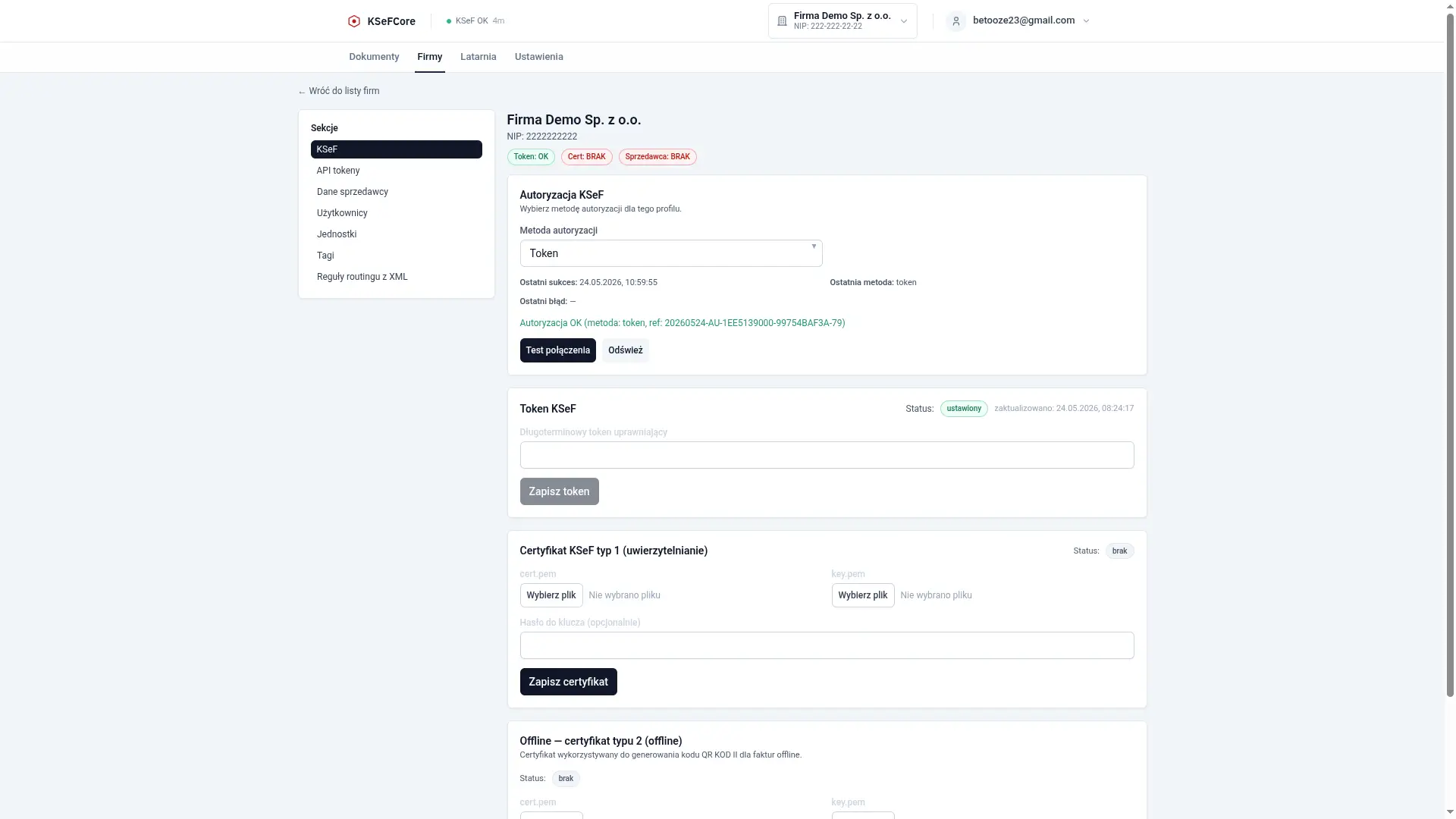Image resolution: width=1456 pixels, height=819 pixels.
Task: Click the brak badge in Offline certificate section
Action: pyautogui.click(x=566, y=779)
